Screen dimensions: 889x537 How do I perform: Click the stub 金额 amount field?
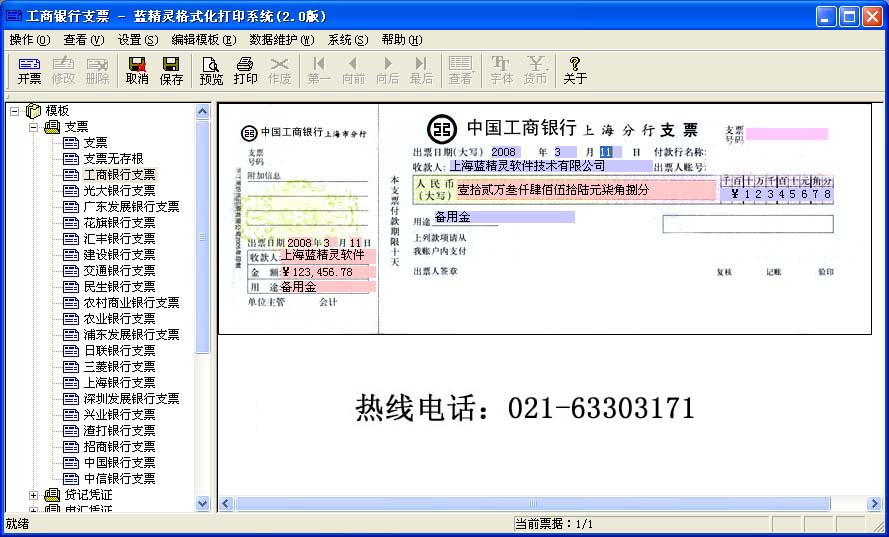tap(328, 272)
